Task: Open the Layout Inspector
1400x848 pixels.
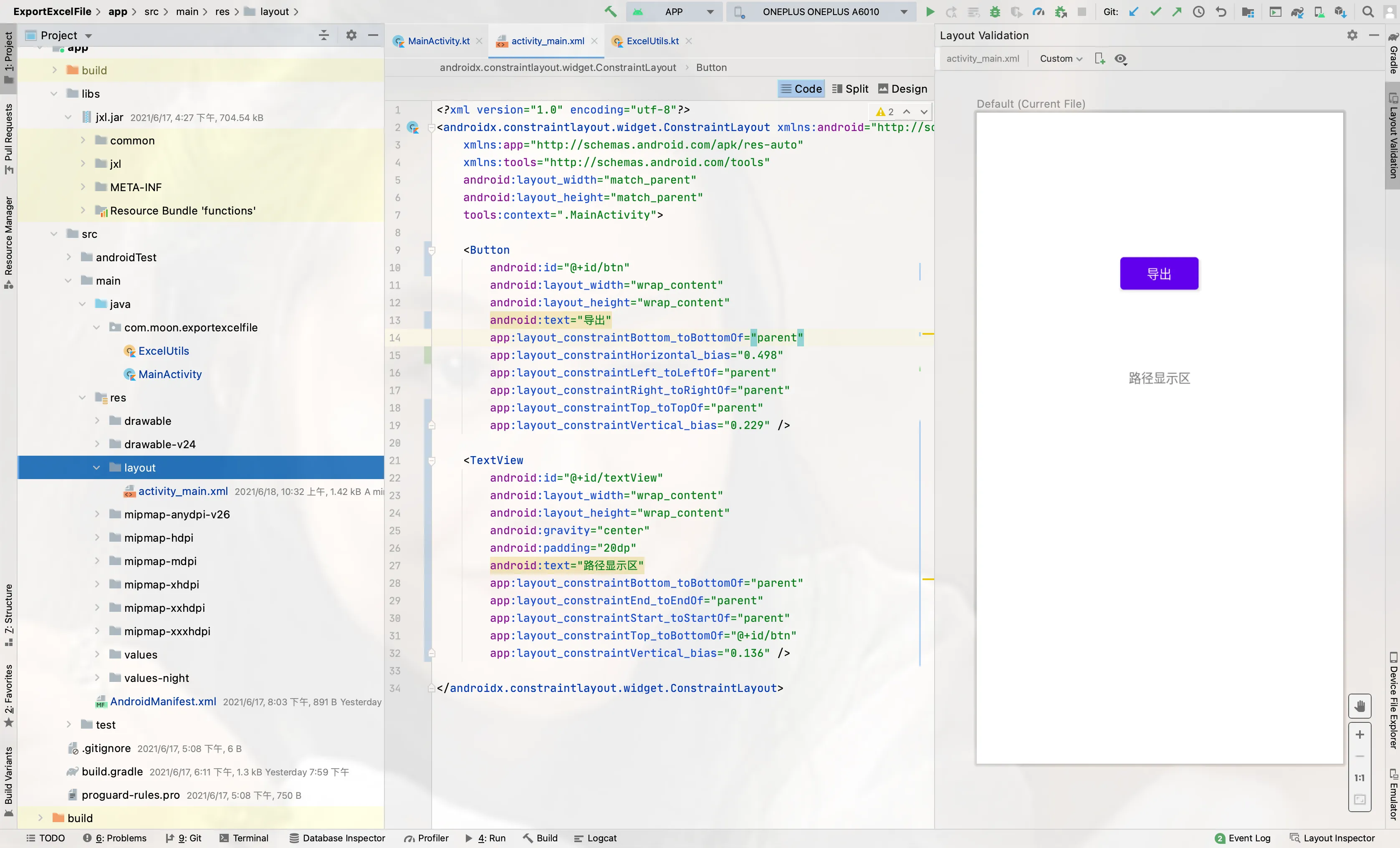Action: point(1332,838)
